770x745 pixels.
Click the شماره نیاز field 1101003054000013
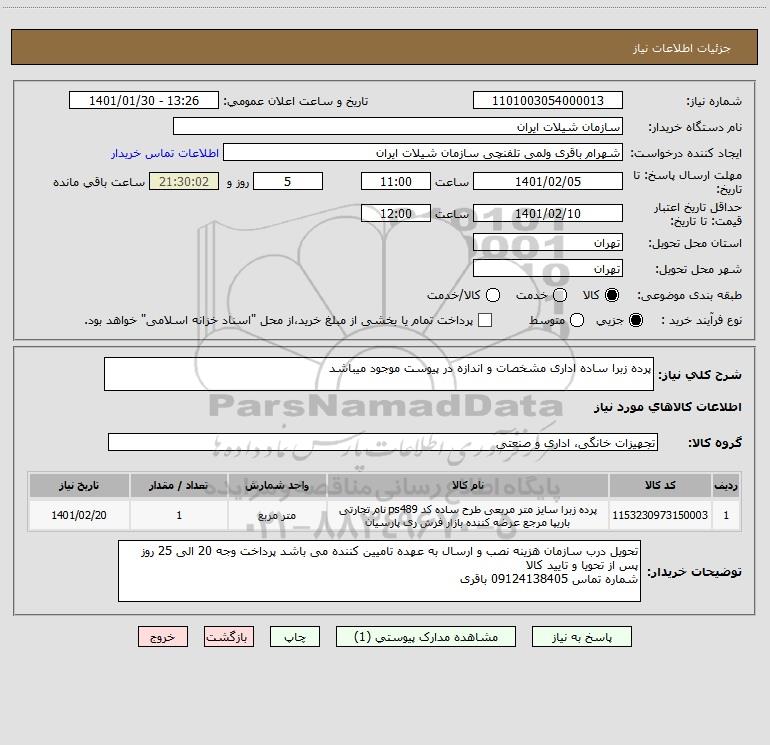click(x=548, y=101)
